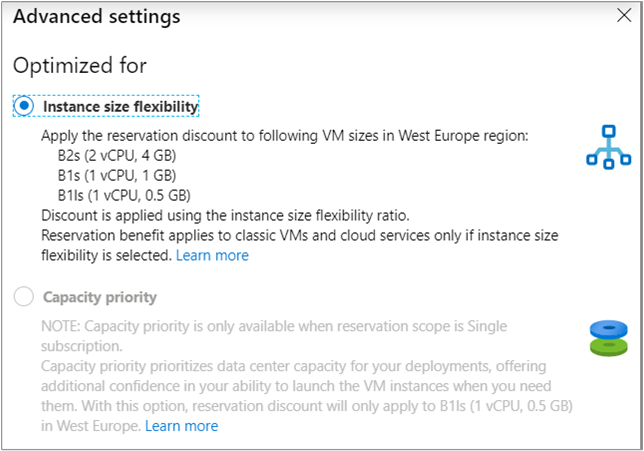Select the Capacity priority radio button
Viewport: 644px width, 451px height.
[25, 297]
